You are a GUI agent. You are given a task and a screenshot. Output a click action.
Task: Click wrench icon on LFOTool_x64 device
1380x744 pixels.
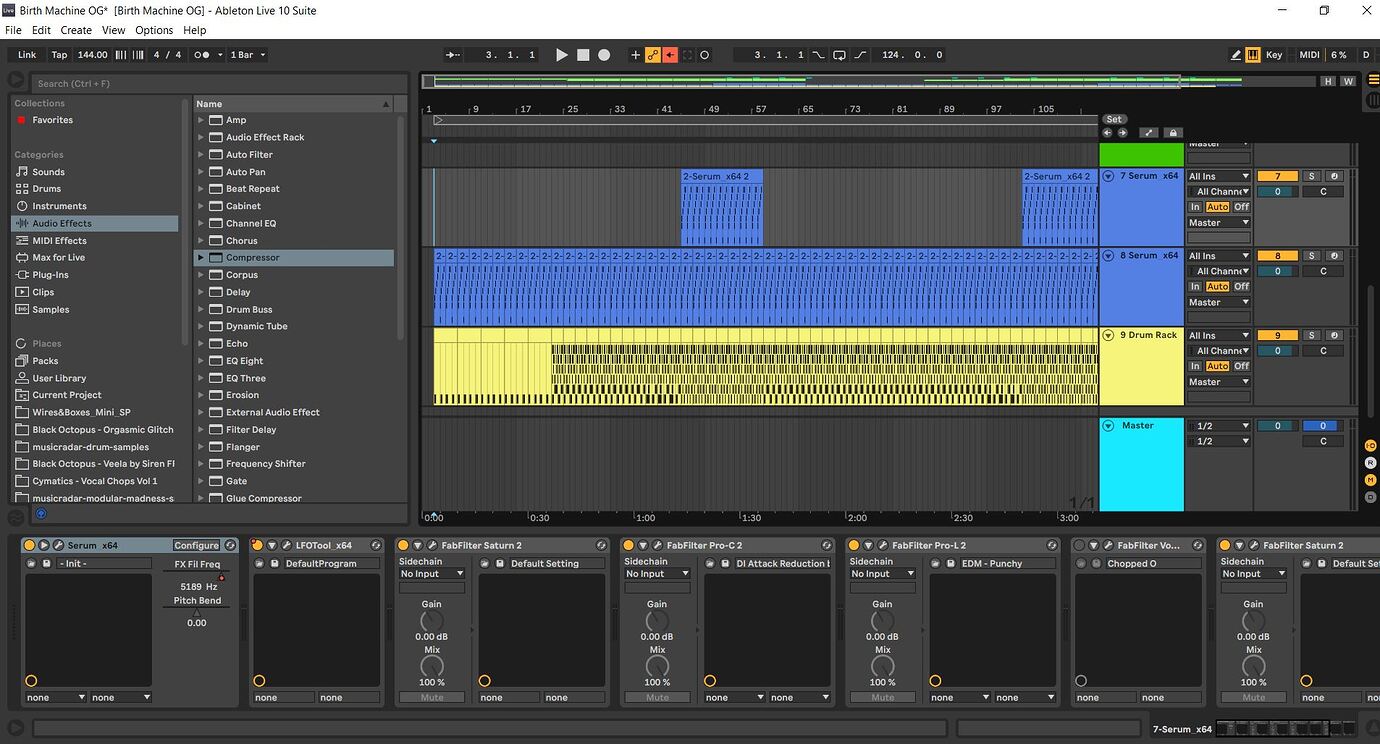point(285,545)
